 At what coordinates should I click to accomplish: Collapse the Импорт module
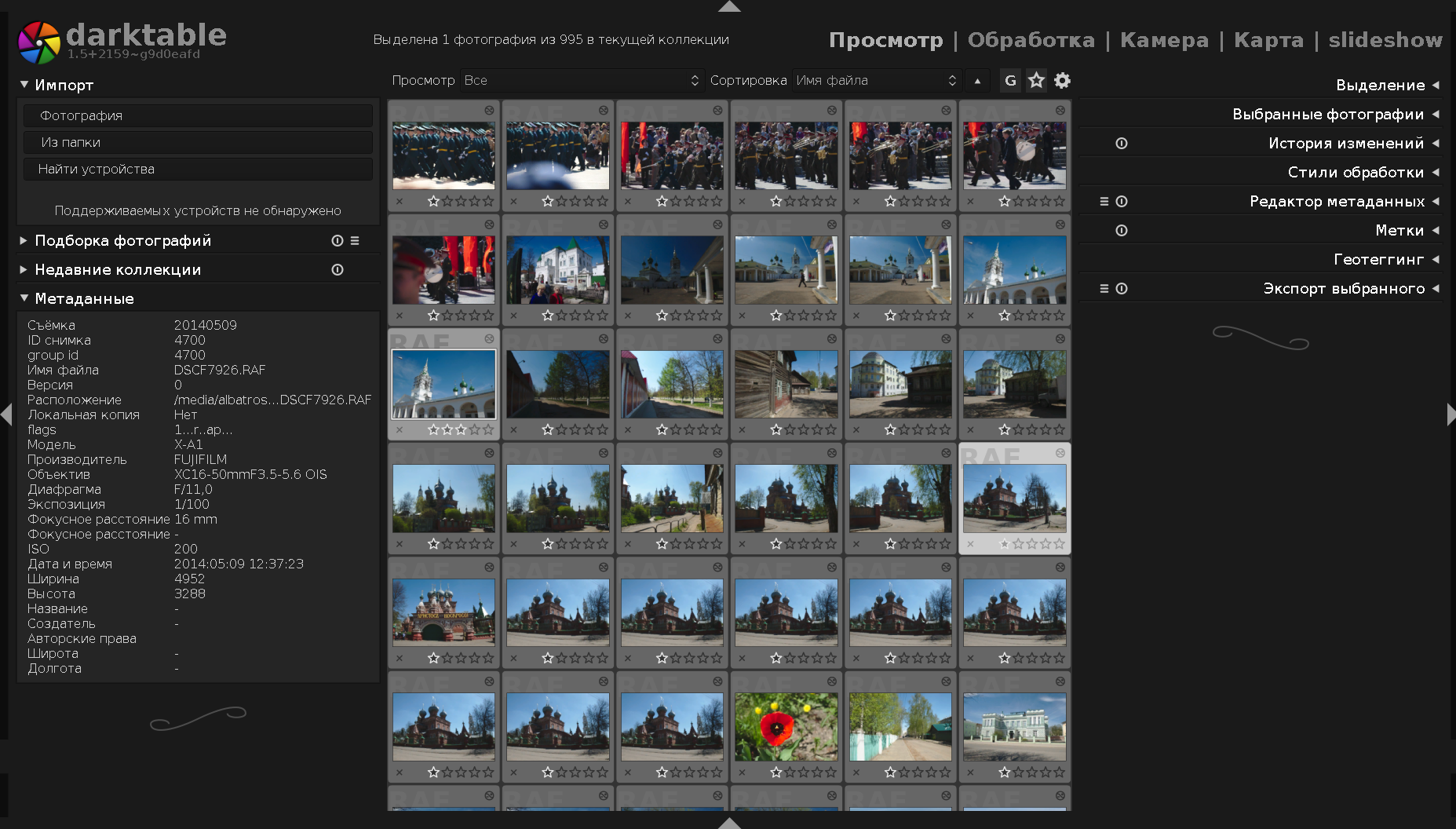24,85
